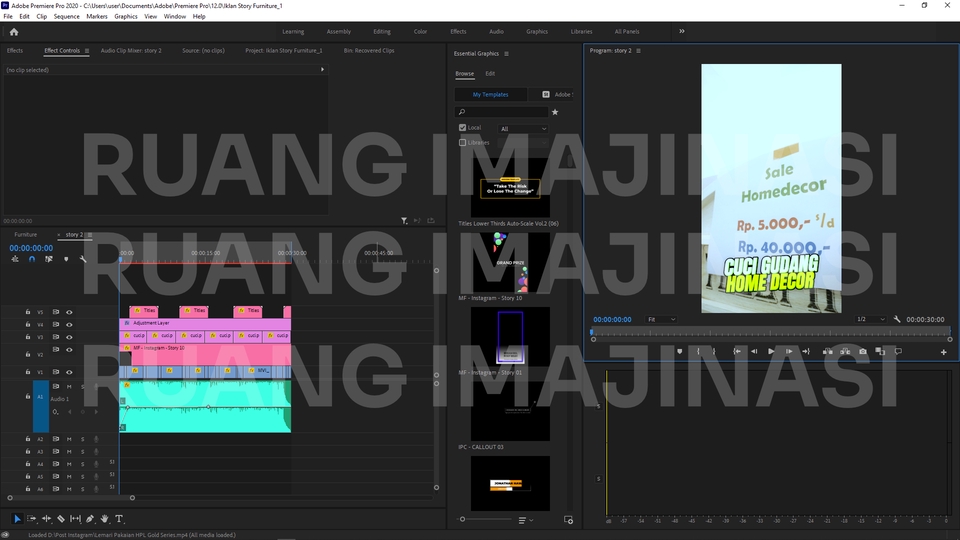Click Comparison View icon
Image resolution: width=960 pixels, height=540 pixels.
point(880,351)
